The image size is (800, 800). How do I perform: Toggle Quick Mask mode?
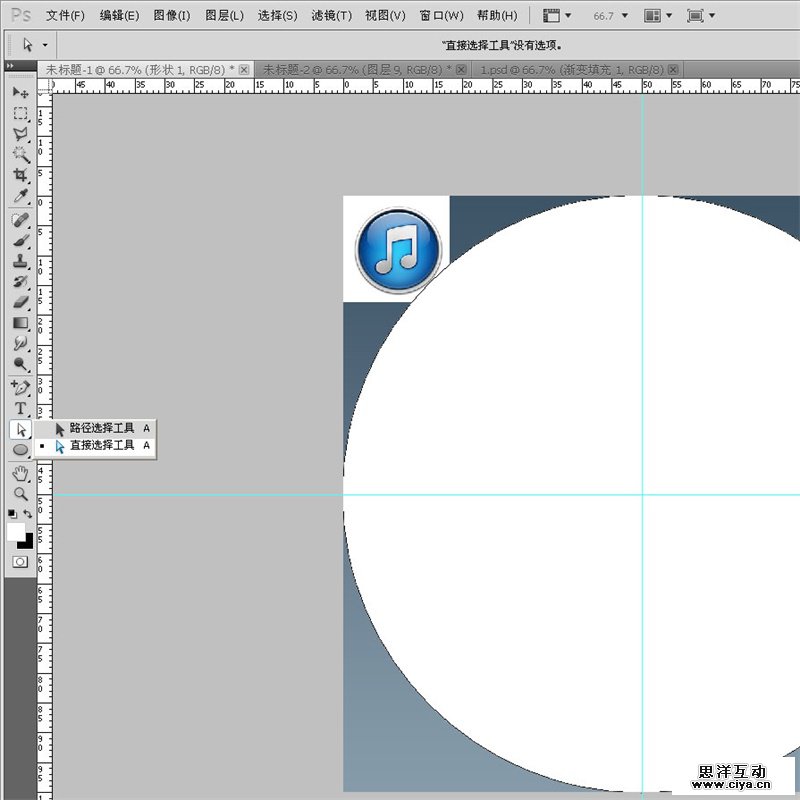(20, 562)
